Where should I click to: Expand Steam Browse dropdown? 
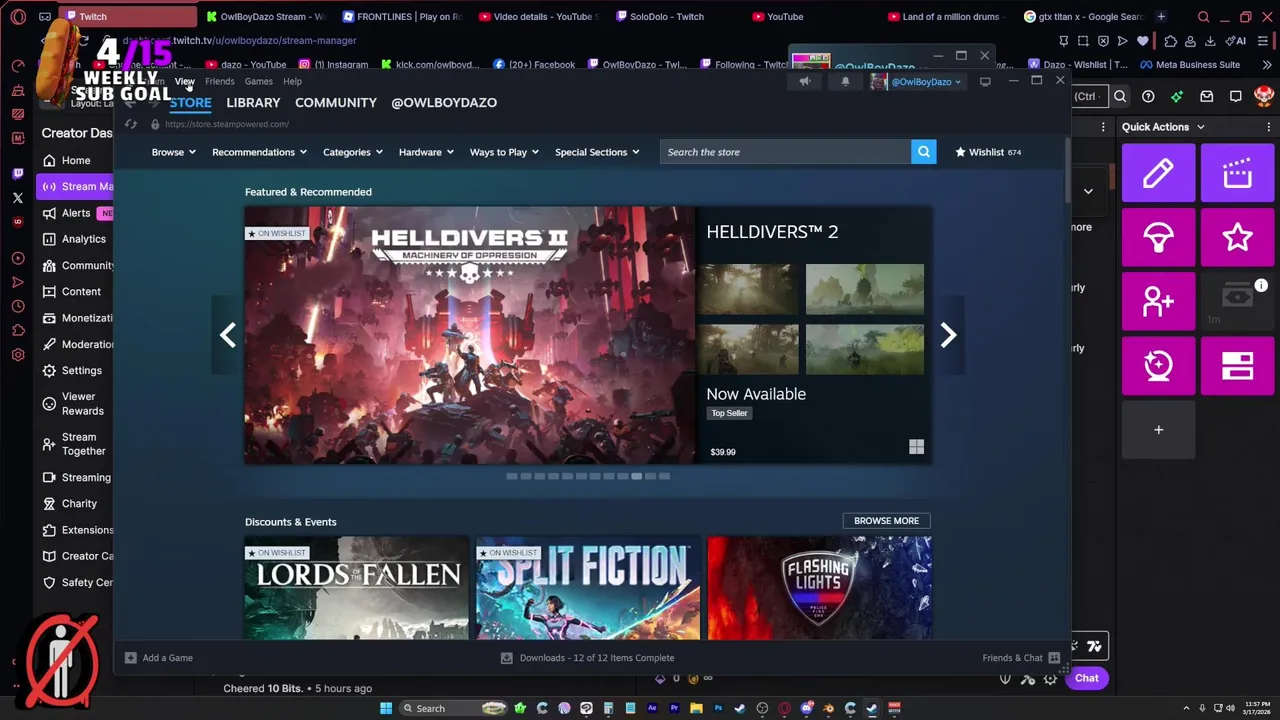[x=173, y=152]
